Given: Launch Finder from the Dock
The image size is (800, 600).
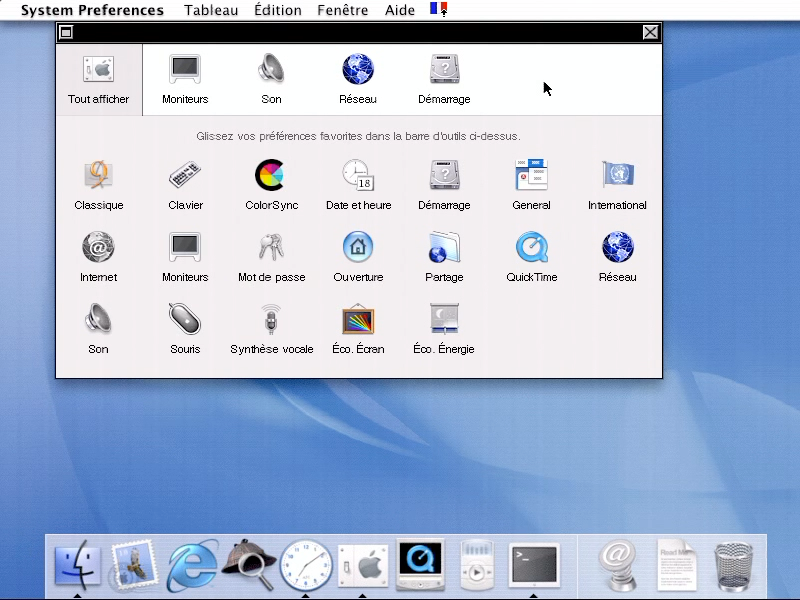Looking at the screenshot, I should pyautogui.click(x=78, y=565).
